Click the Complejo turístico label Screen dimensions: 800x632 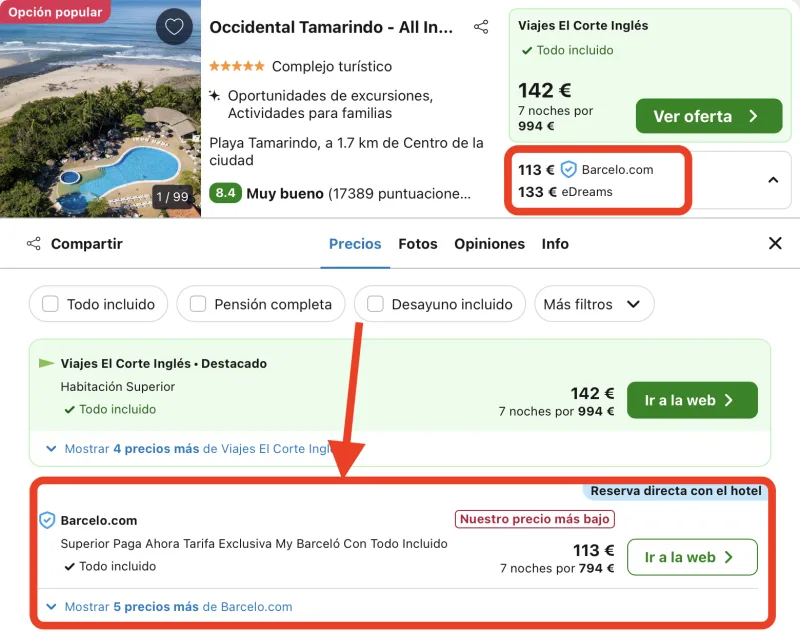click(332, 66)
